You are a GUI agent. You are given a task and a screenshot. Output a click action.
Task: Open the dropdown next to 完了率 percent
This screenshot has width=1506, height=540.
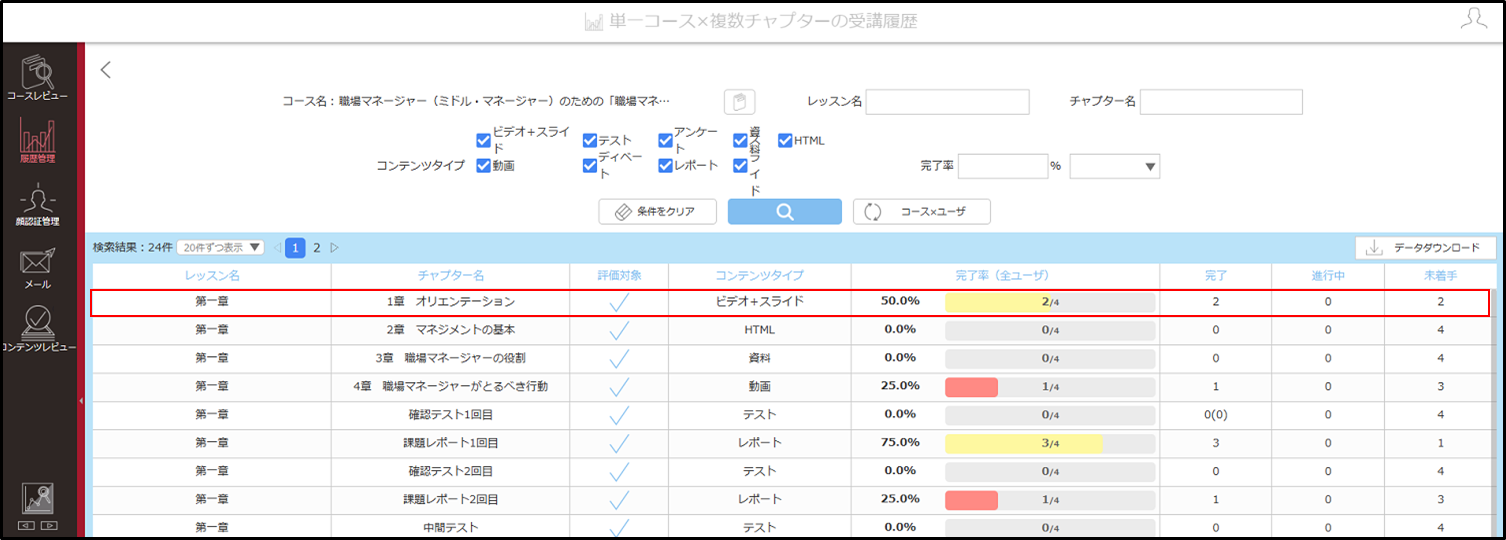pyautogui.click(x=1114, y=167)
